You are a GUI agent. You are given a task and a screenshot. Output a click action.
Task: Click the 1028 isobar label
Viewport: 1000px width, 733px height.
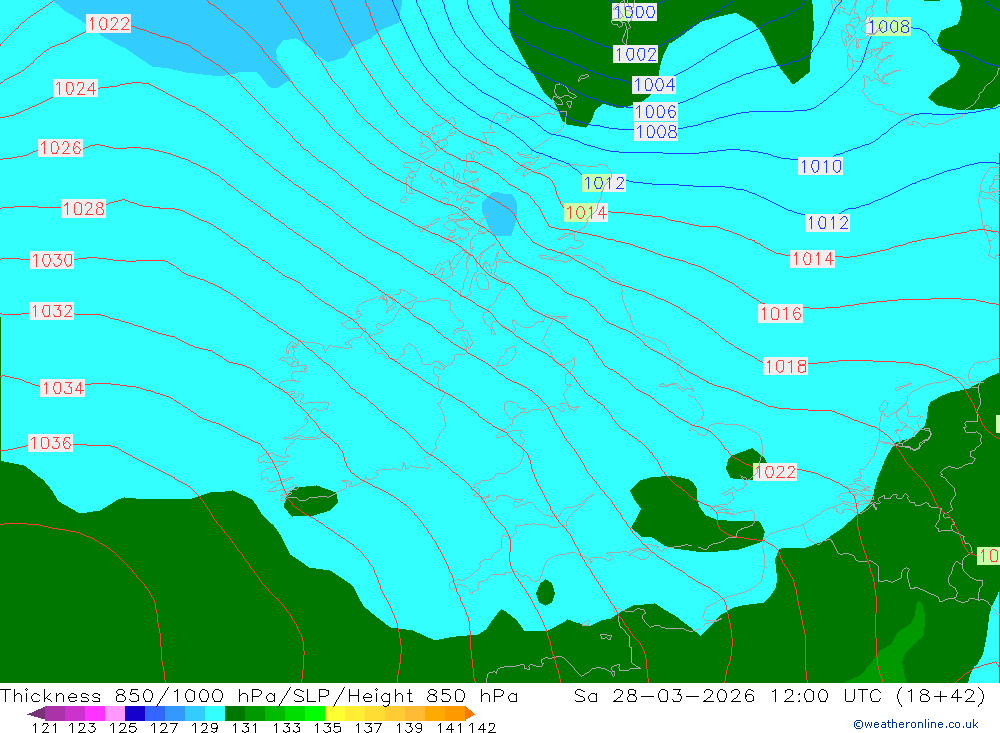click(x=84, y=209)
